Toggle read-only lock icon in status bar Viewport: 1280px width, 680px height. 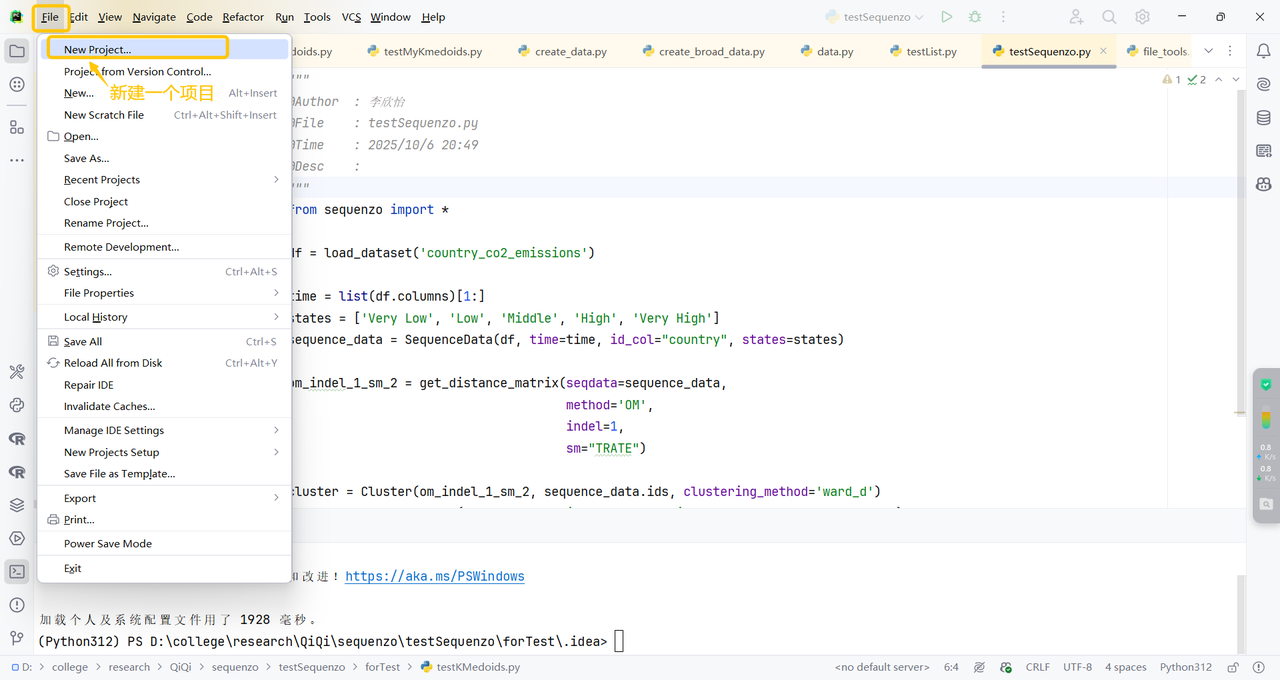[x=1233, y=667]
